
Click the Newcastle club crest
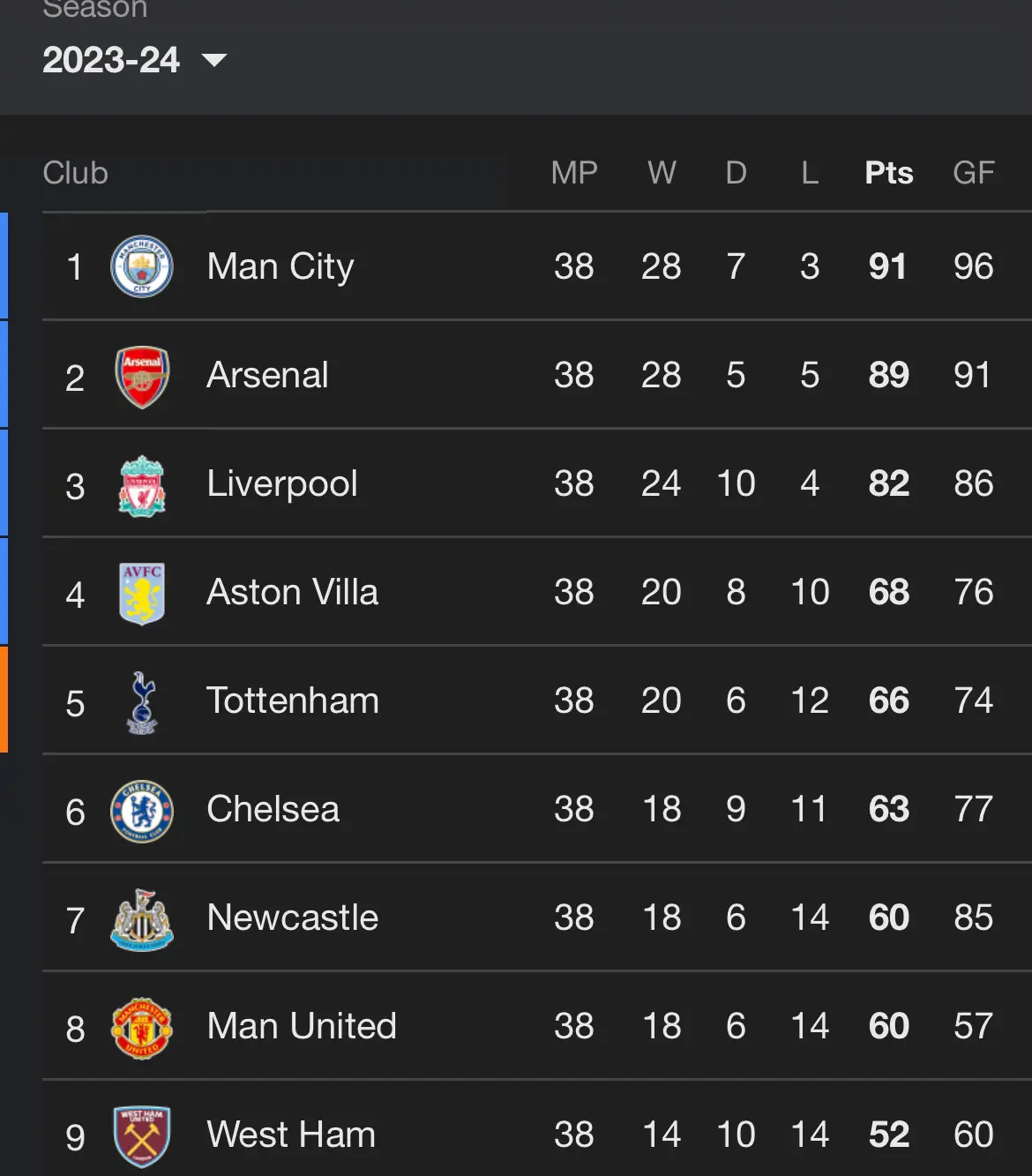[141, 919]
